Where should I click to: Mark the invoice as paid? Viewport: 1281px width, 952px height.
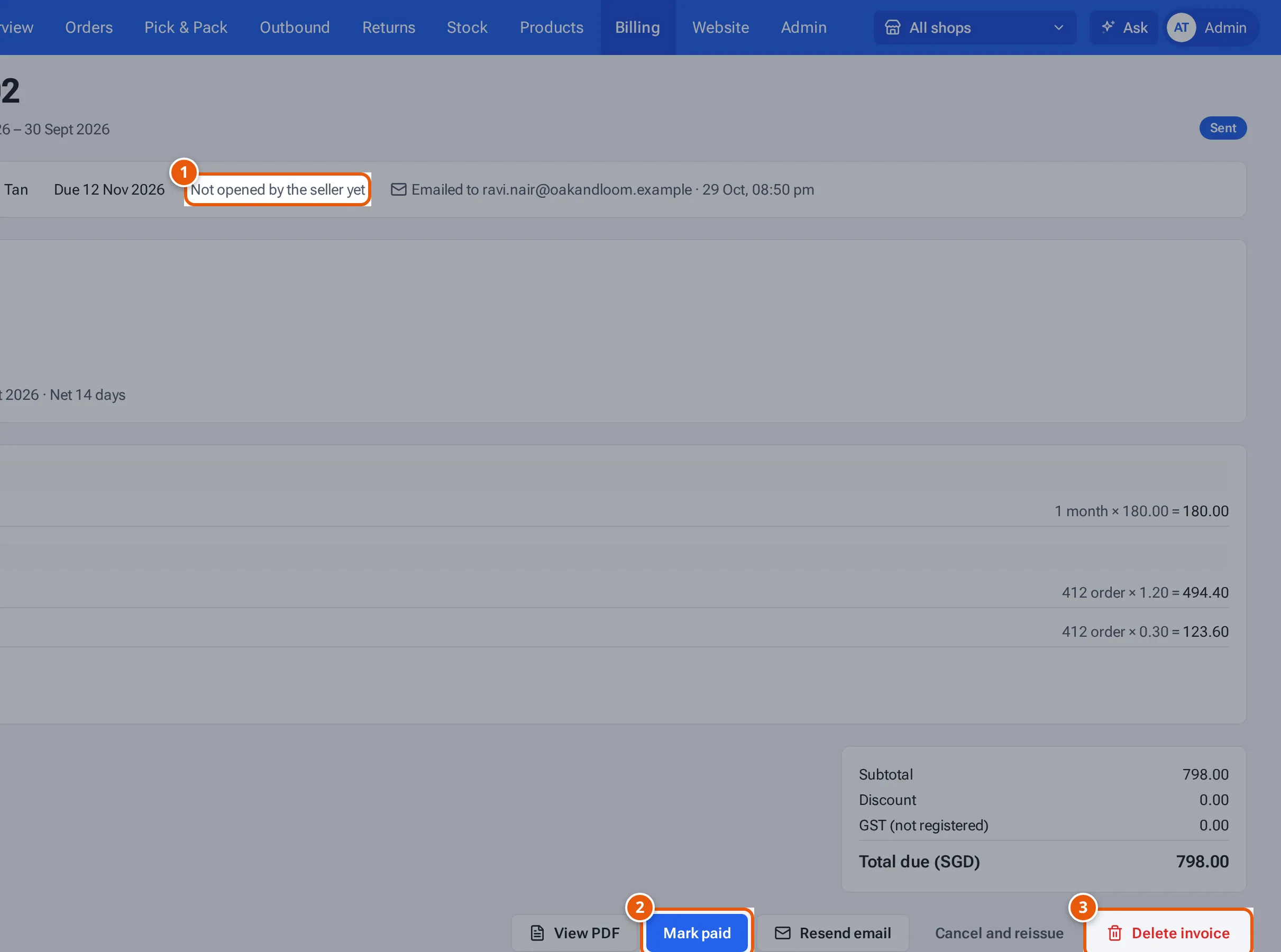[x=697, y=932]
